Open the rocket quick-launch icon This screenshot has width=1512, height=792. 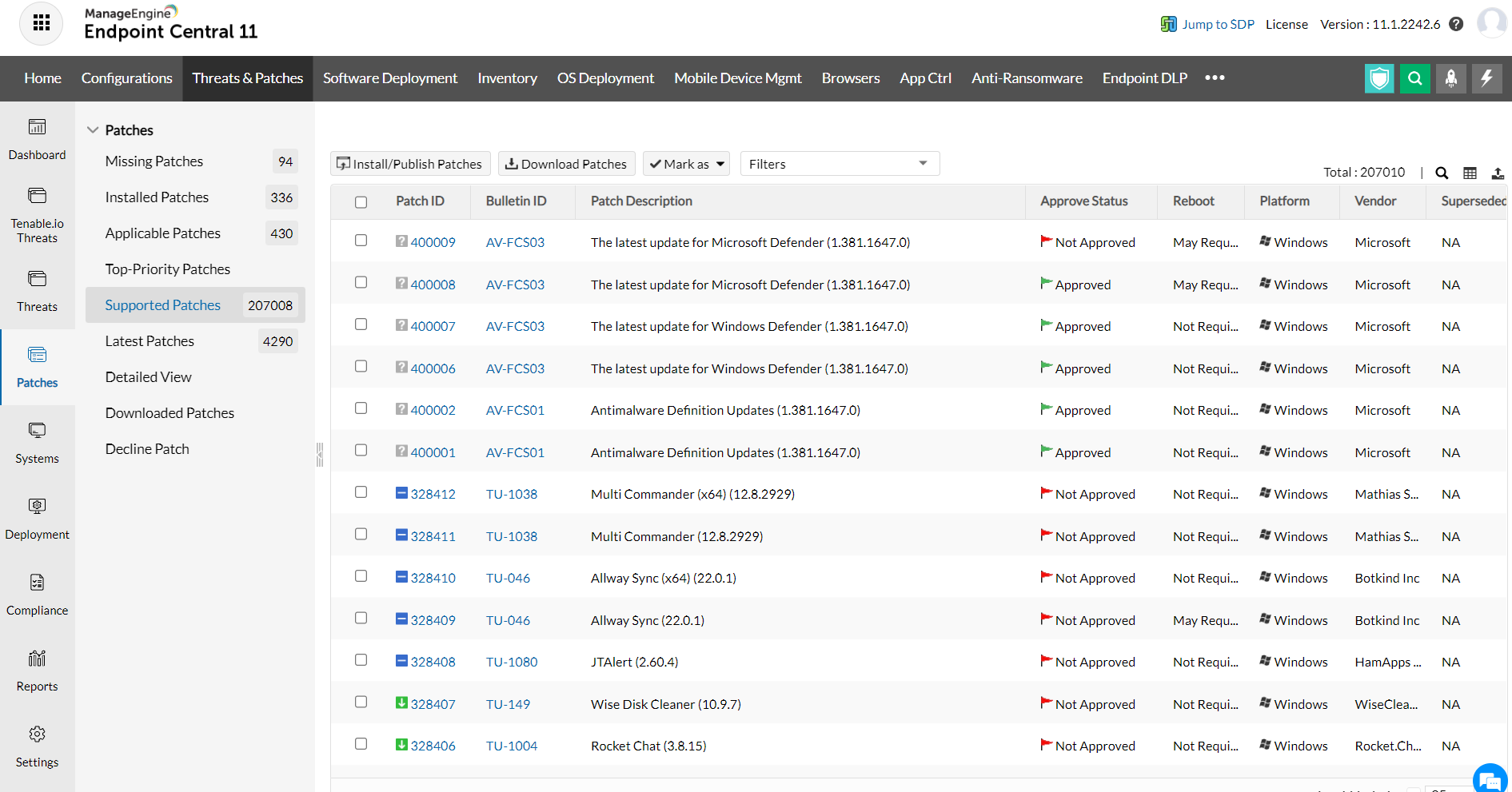click(x=1450, y=78)
